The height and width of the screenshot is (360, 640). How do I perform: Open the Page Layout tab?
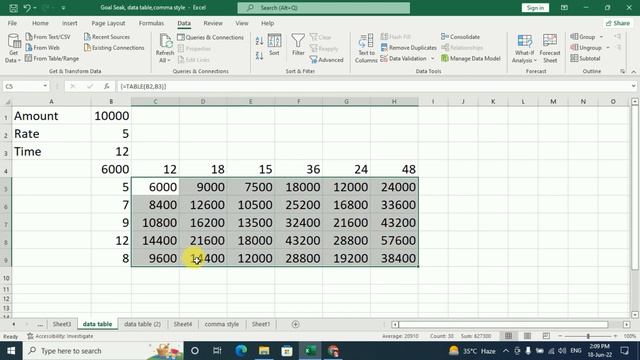coord(108,23)
